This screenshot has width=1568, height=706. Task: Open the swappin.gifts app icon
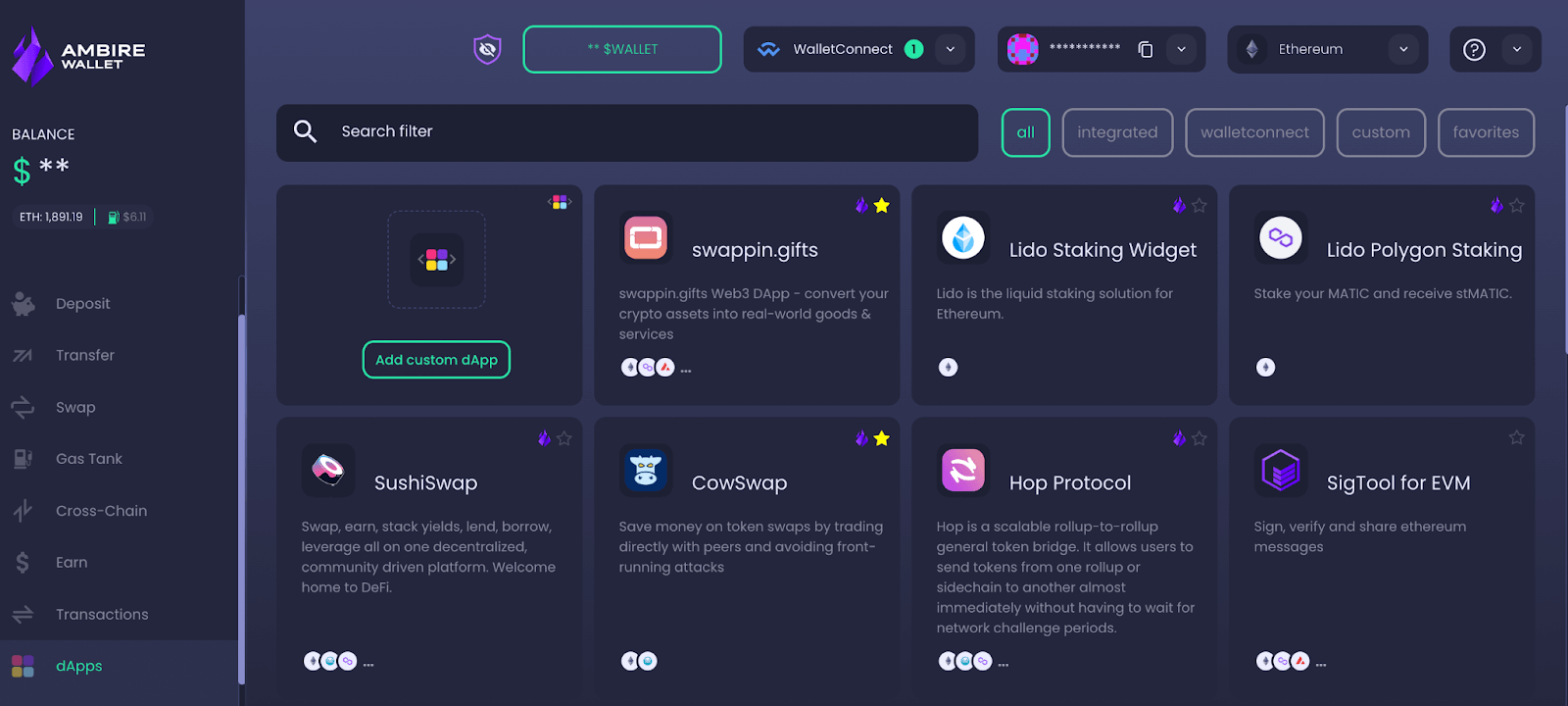(646, 237)
